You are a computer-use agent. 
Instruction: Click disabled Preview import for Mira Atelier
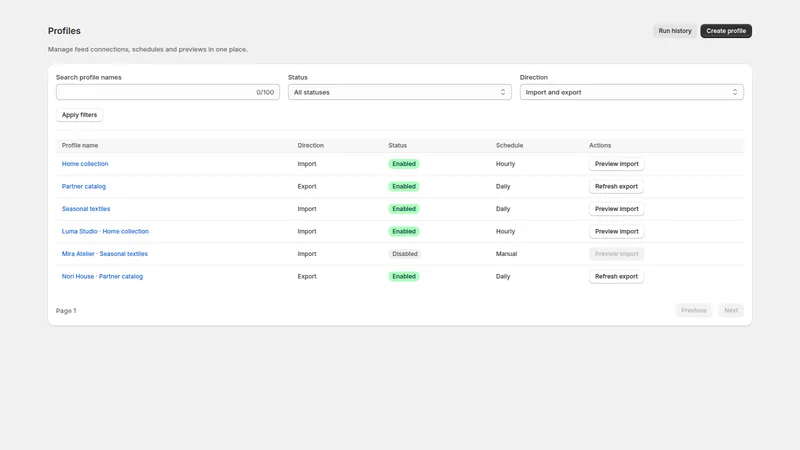coord(616,254)
